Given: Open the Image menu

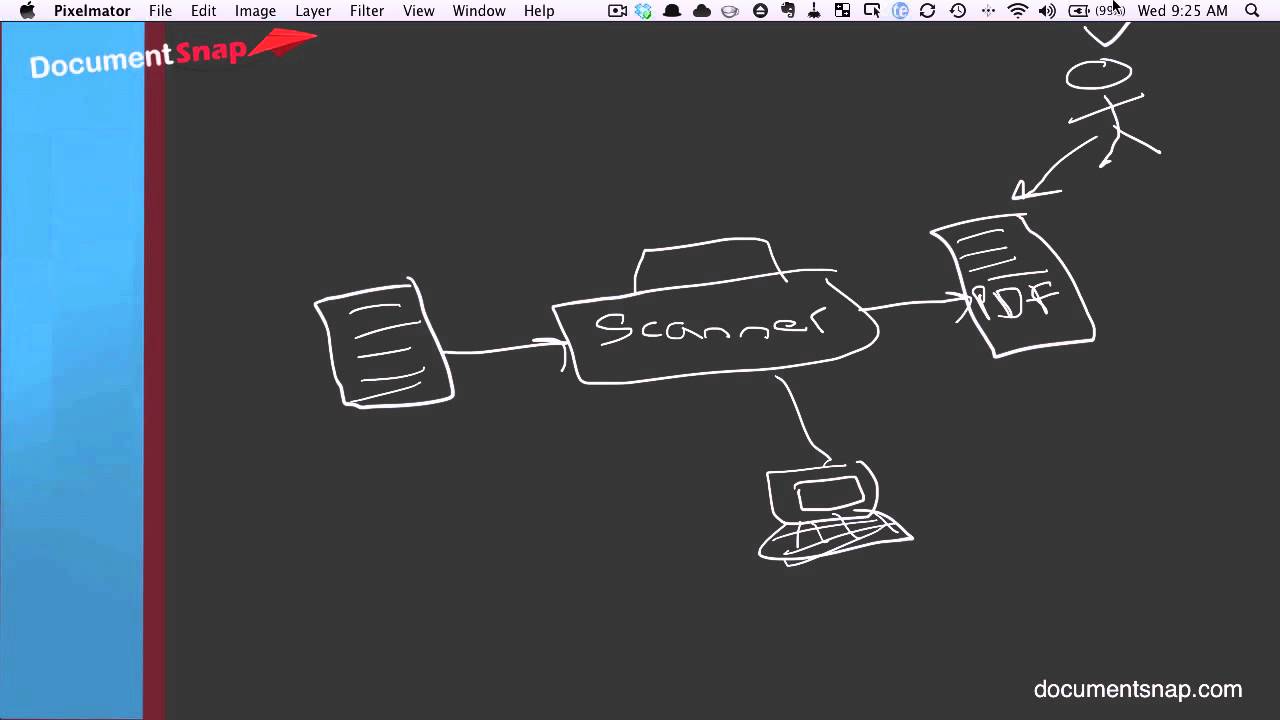Looking at the screenshot, I should pos(255,11).
